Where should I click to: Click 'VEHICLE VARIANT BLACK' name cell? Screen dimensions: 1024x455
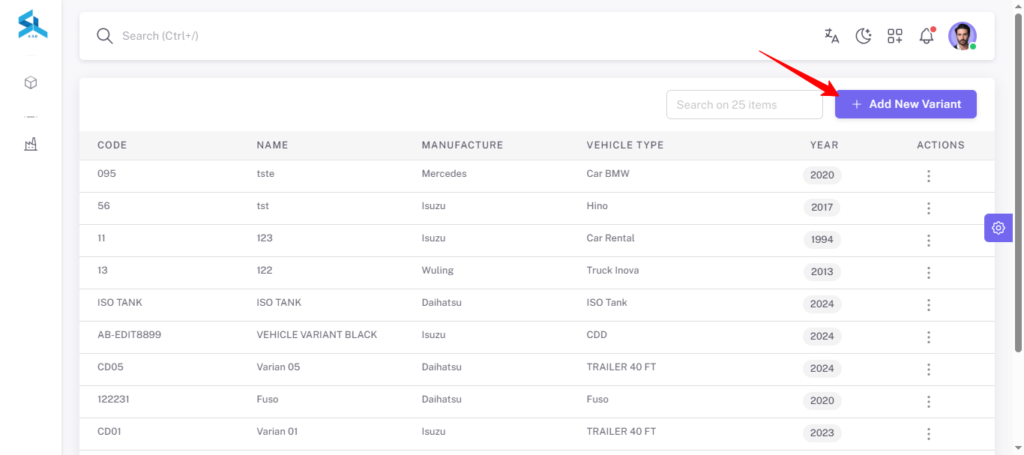[317, 335]
